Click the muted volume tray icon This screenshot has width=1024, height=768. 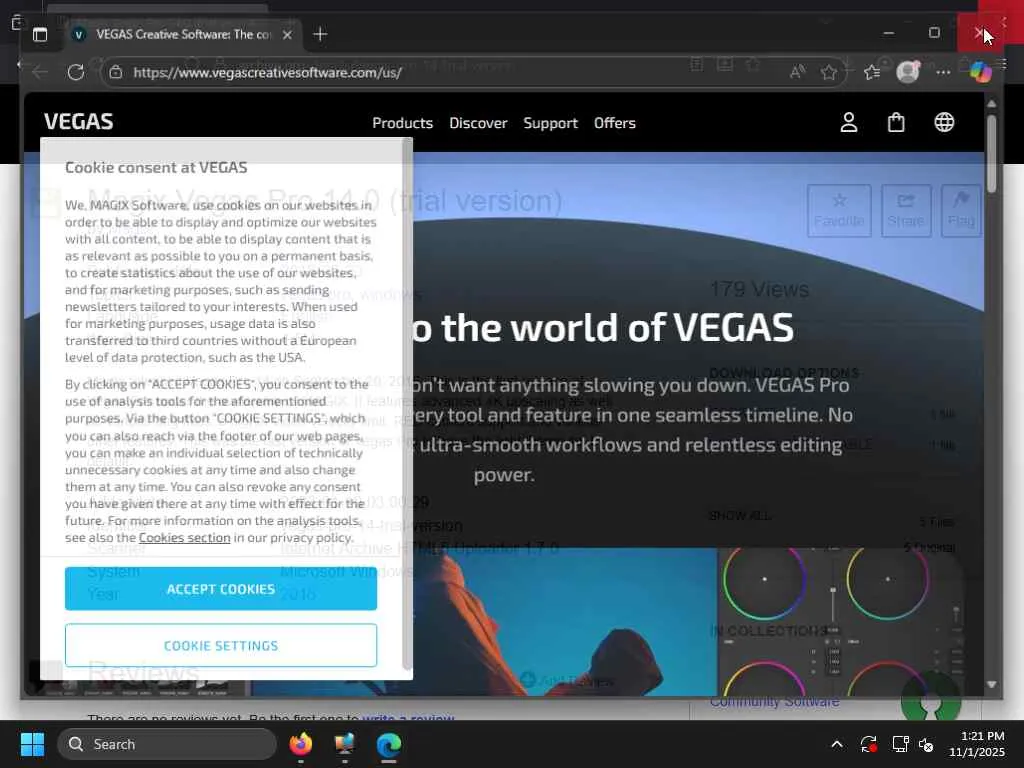coord(926,744)
